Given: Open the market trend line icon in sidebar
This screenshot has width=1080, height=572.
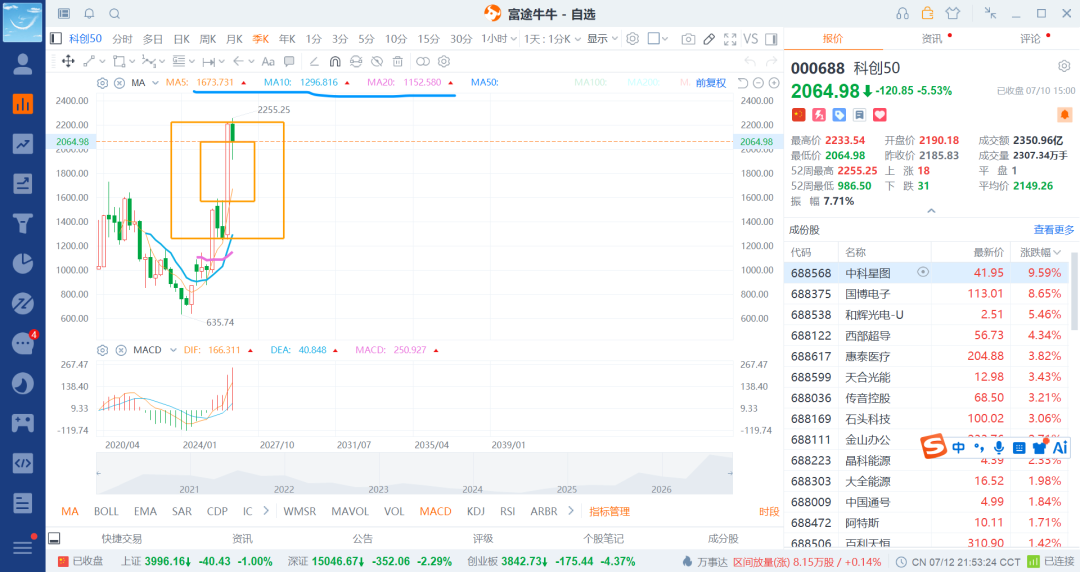Looking at the screenshot, I should 23,143.
